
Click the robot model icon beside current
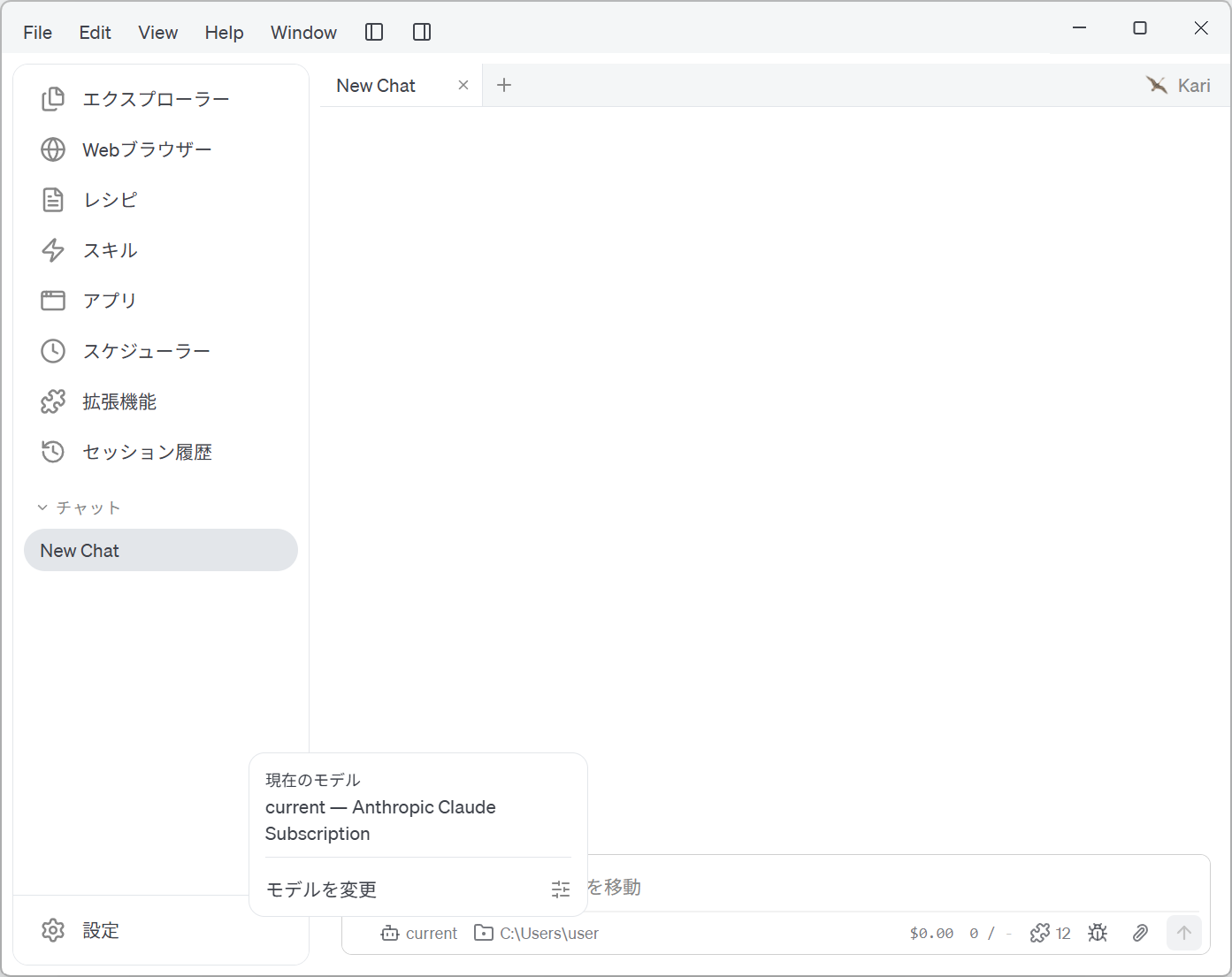(390, 933)
